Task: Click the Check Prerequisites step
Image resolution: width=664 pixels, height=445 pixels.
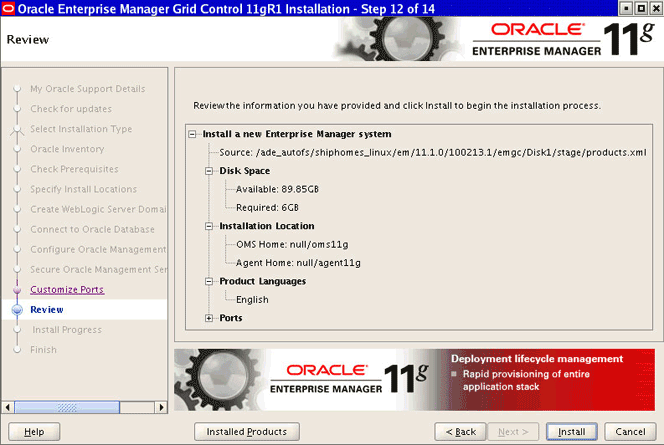Action: click(x=74, y=169)
